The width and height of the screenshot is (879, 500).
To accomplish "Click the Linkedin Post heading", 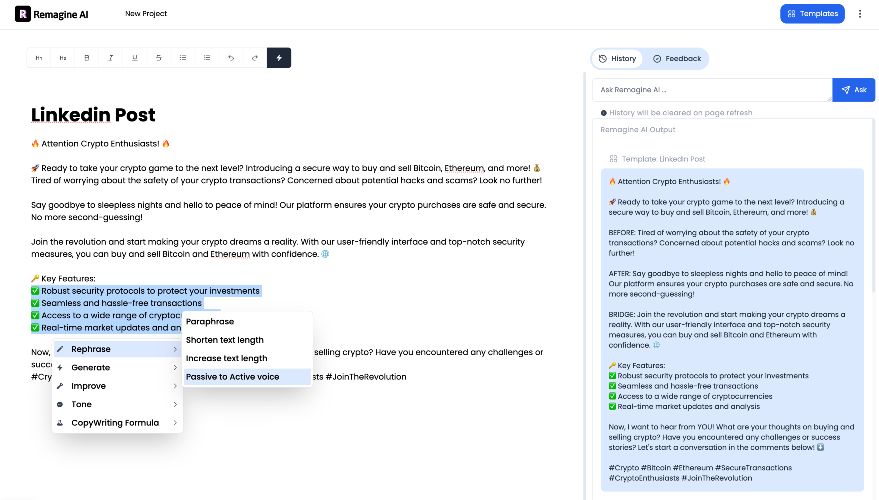I will pos(93,115).
